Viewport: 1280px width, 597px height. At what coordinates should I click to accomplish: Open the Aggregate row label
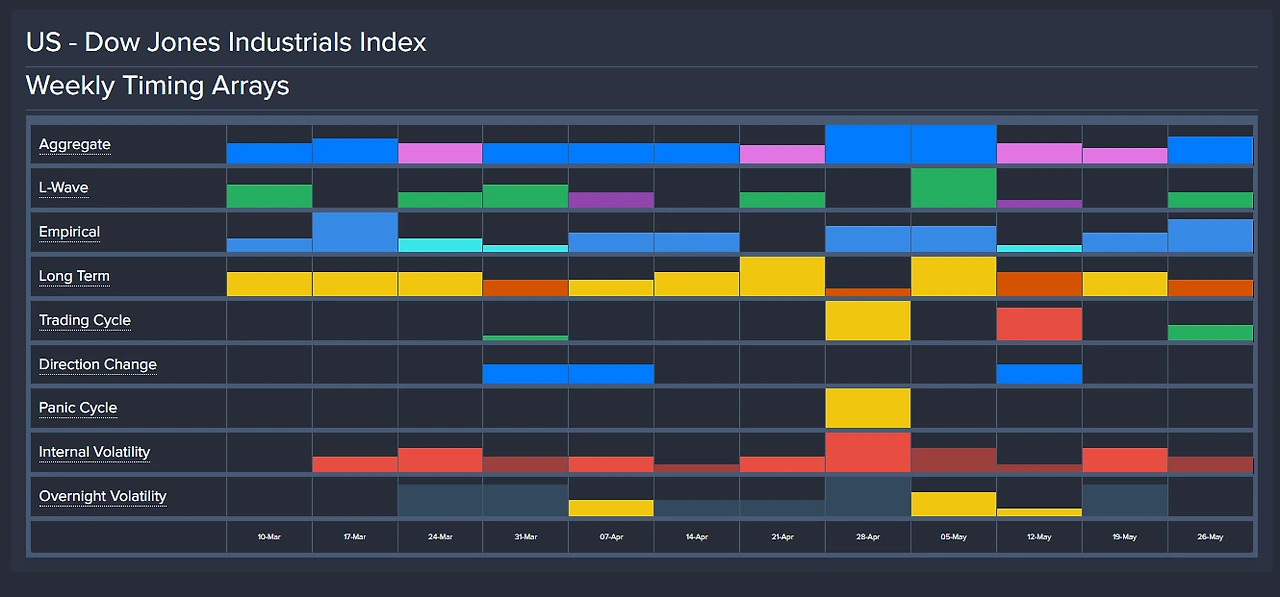(75, 144)
